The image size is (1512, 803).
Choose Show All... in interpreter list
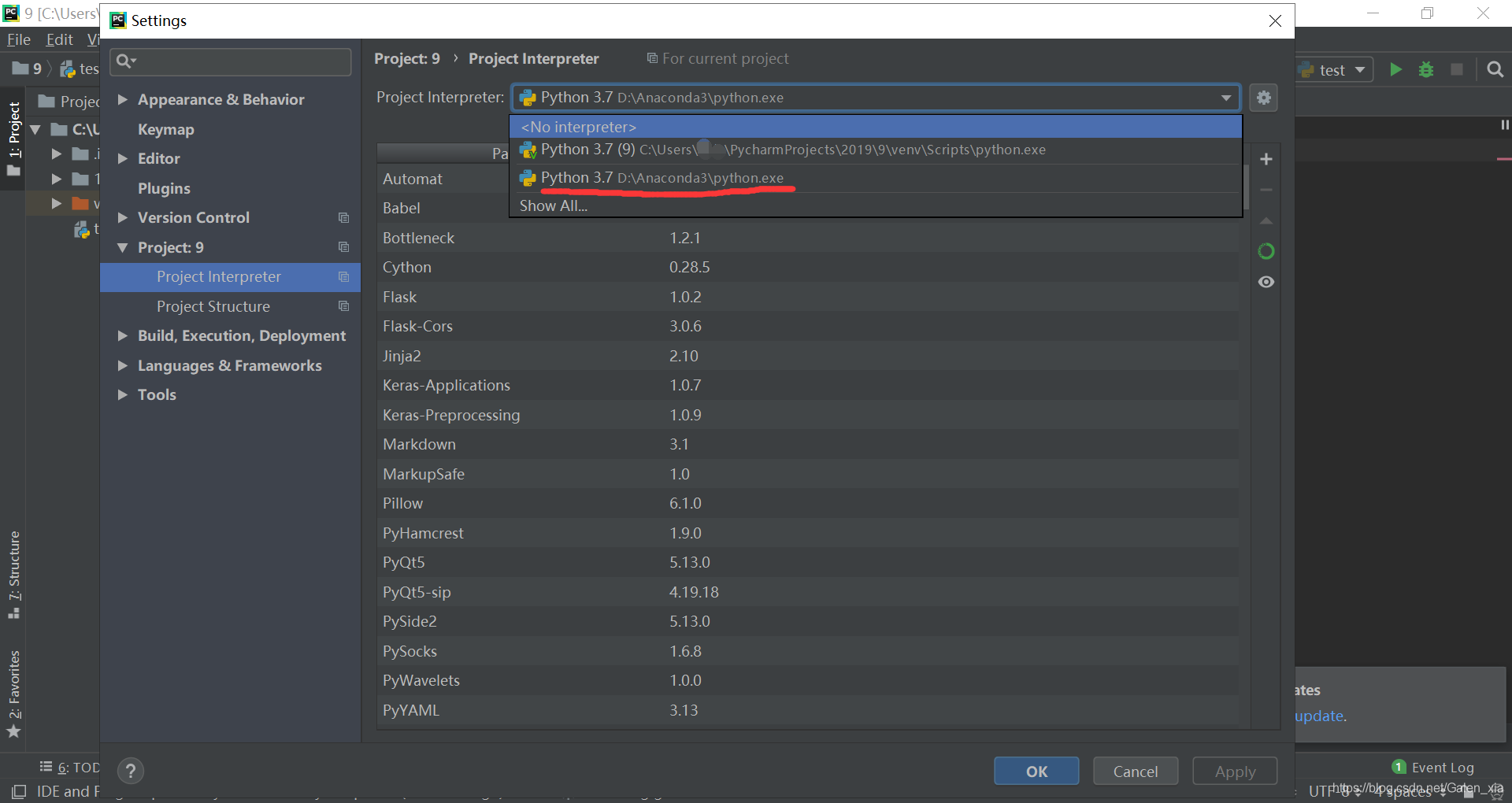[876, 205]
